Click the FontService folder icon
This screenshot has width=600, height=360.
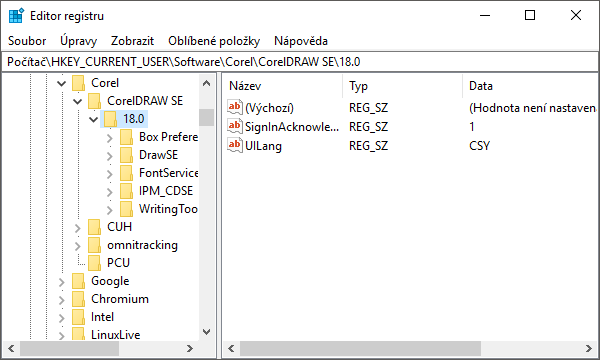pyautogui.click(x=126, y=173)
